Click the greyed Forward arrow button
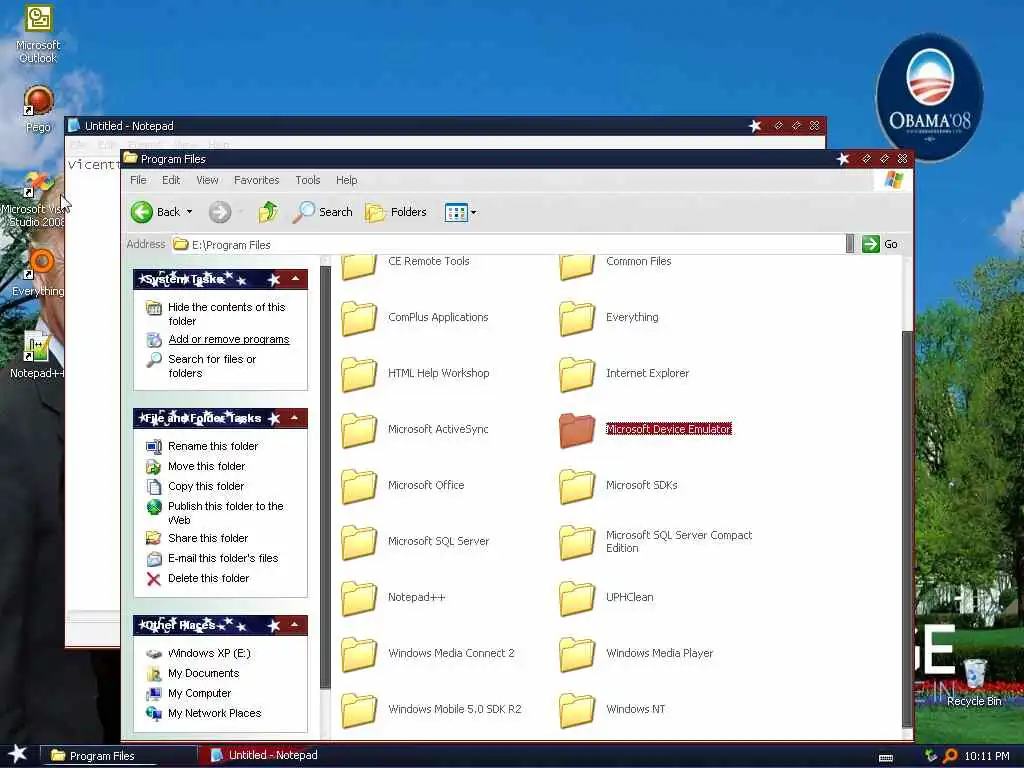 click(220, 212)
